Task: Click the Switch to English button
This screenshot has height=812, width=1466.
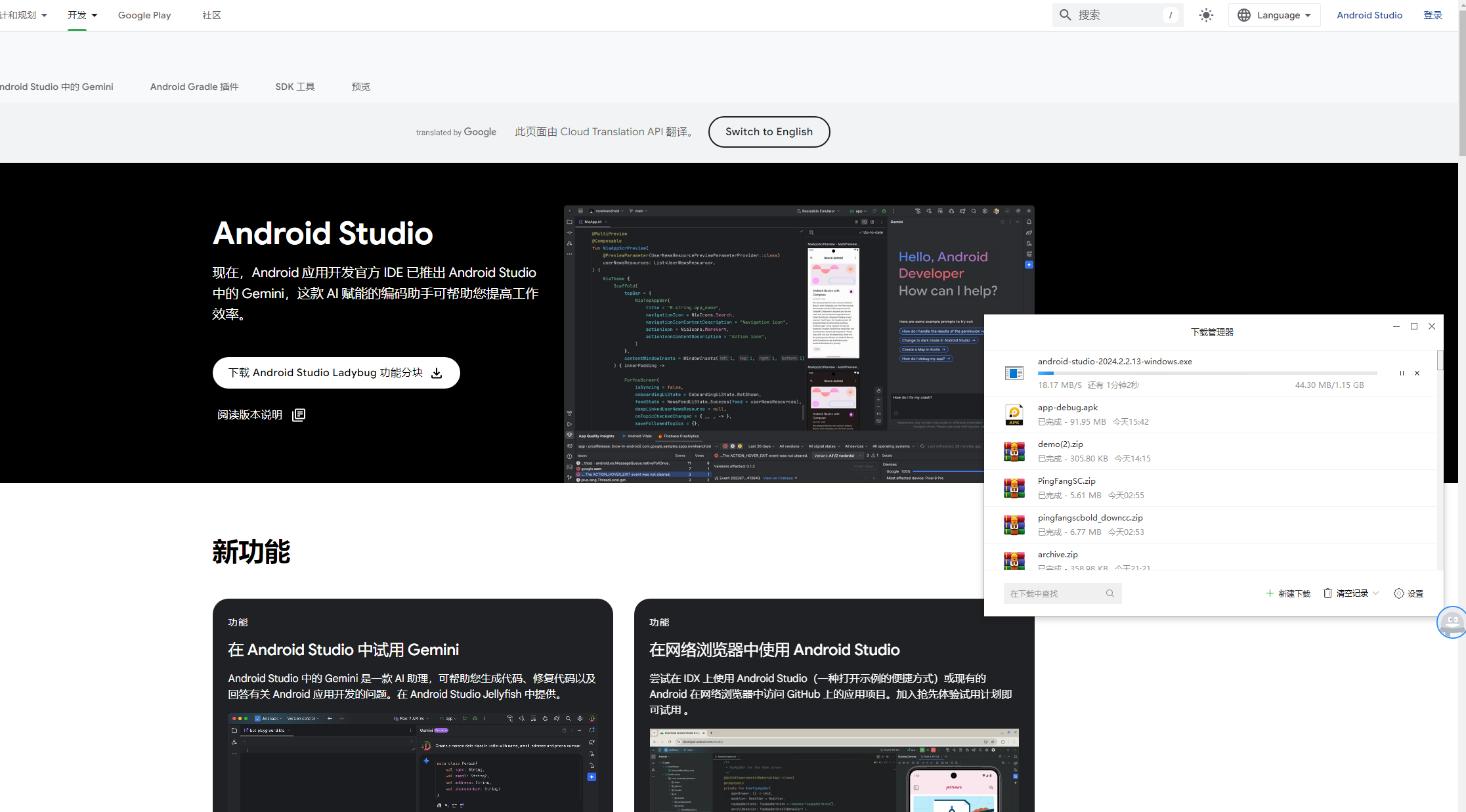Action: point(769,131)
